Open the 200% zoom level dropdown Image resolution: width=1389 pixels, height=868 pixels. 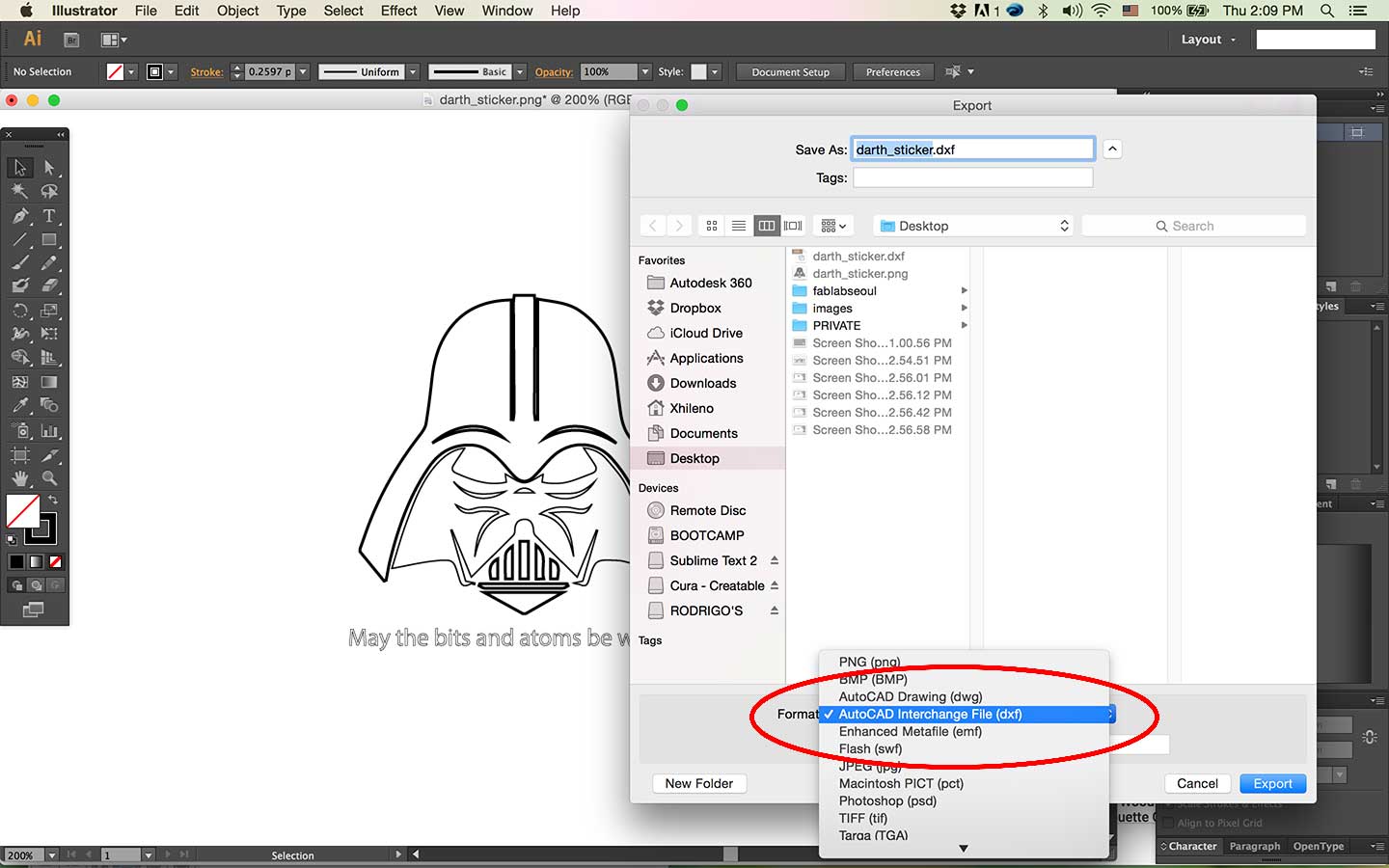point(52,854)
